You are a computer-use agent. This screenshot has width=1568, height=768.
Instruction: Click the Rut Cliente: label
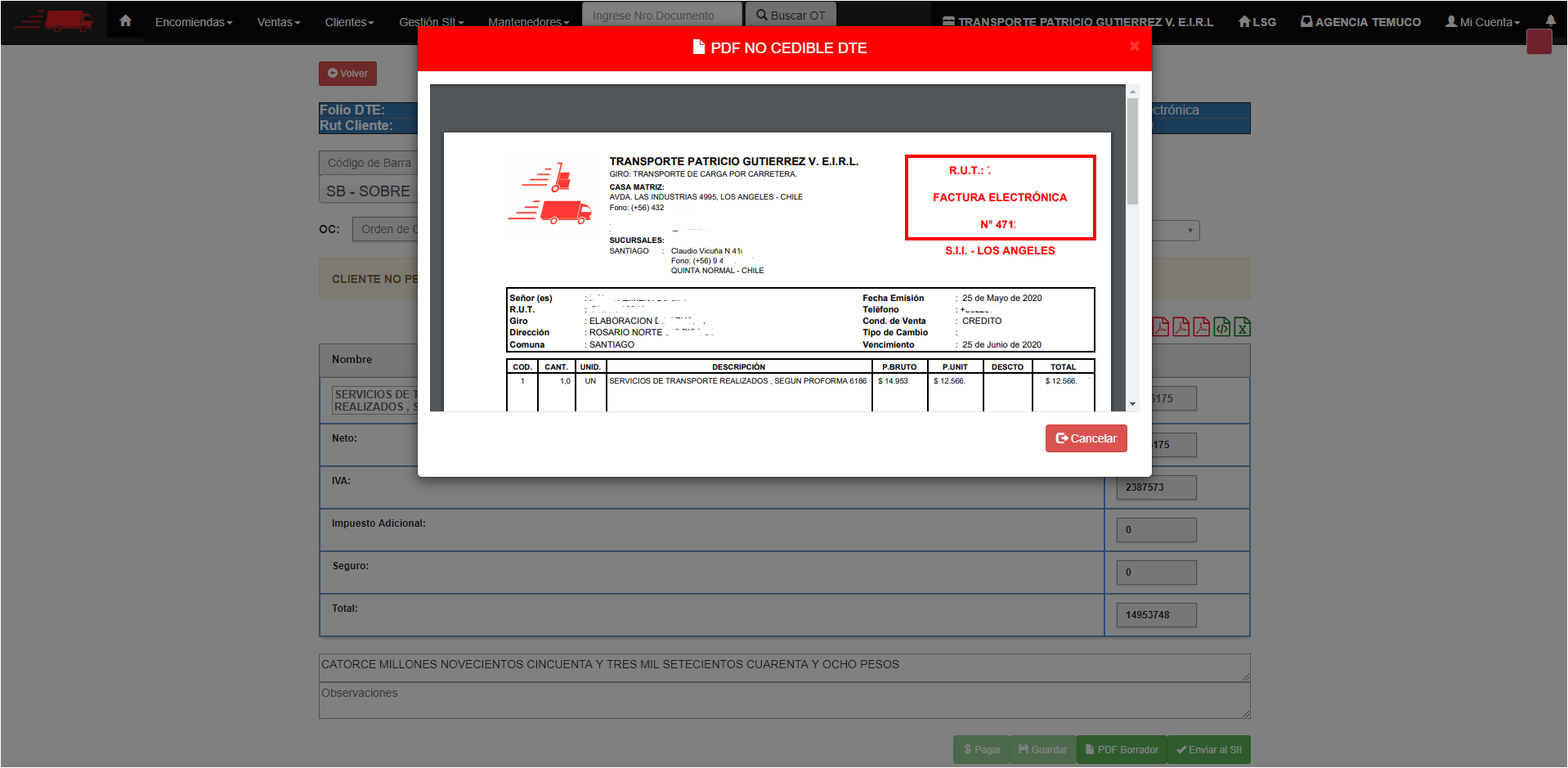[356, 125]
